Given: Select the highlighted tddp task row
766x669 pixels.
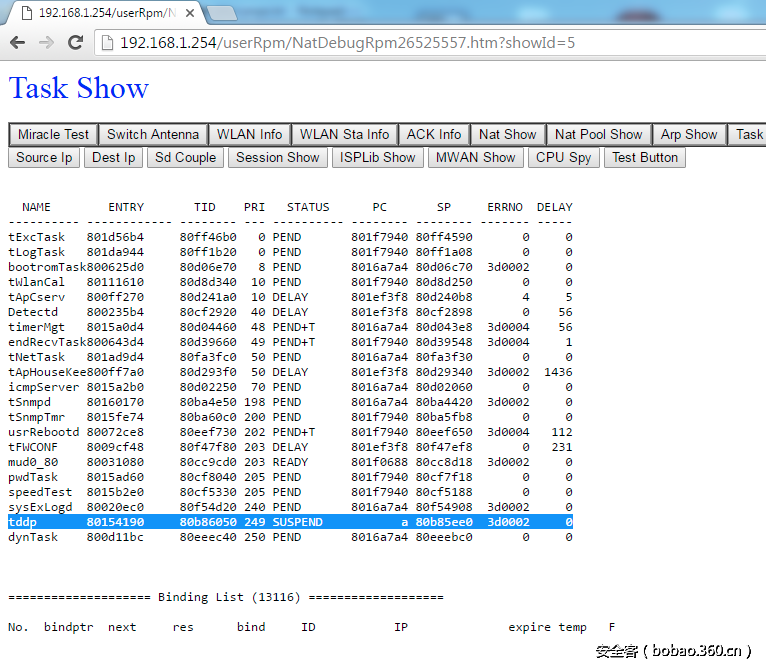Looking at the screenshot, I should pos(290,522).
